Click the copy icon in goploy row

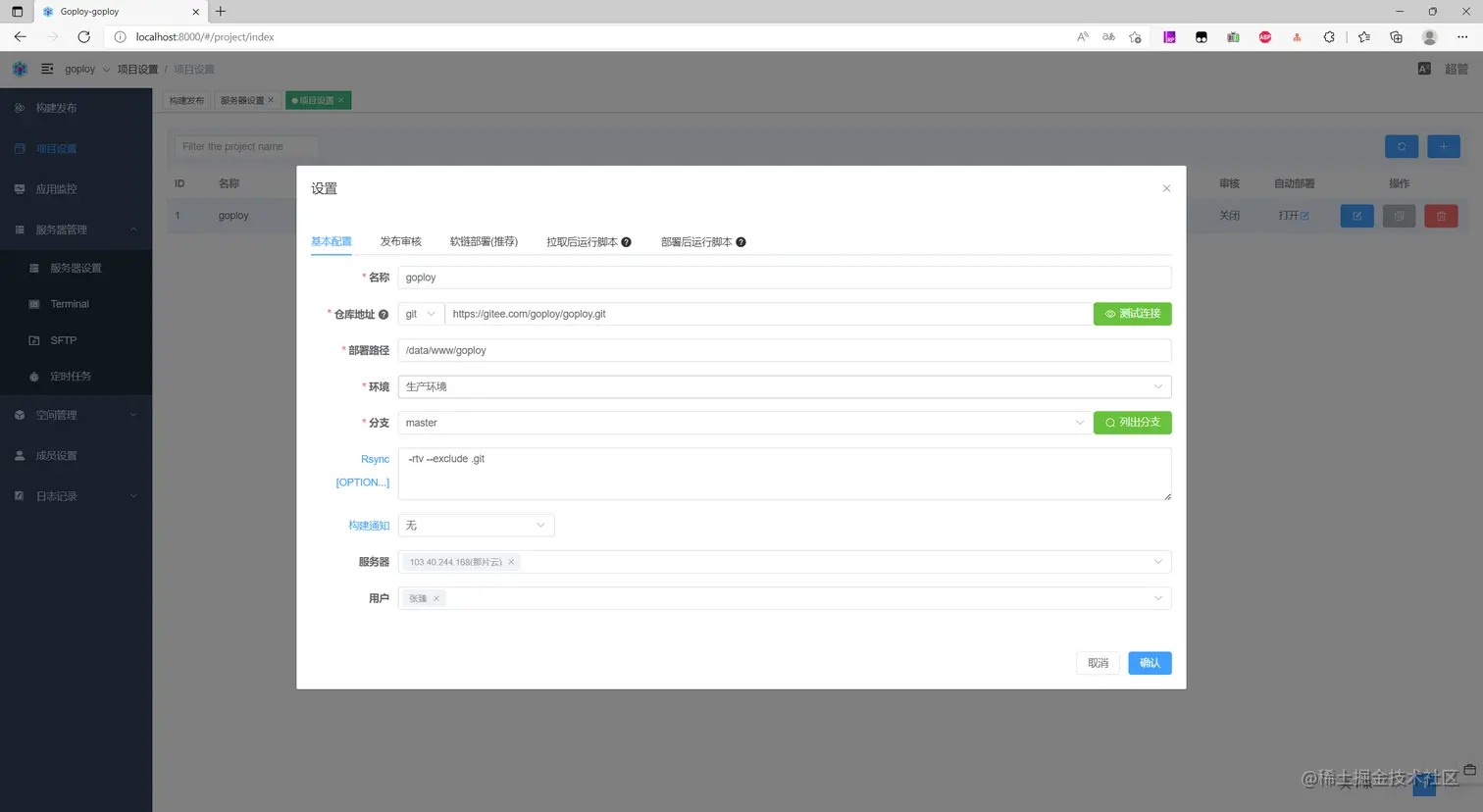click(x=1399, y=216)
